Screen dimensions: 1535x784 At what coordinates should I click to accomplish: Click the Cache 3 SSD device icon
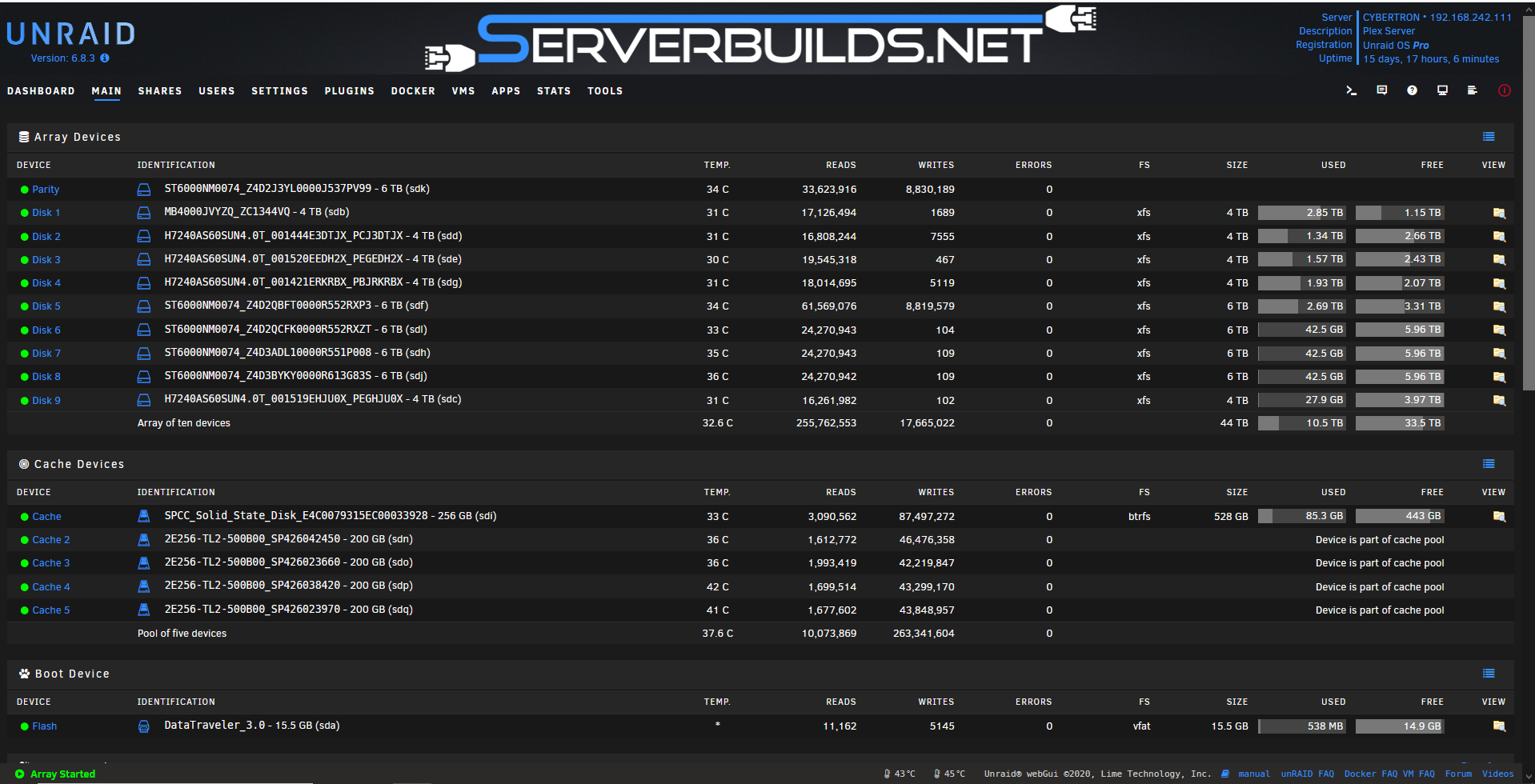click(144, 563)
